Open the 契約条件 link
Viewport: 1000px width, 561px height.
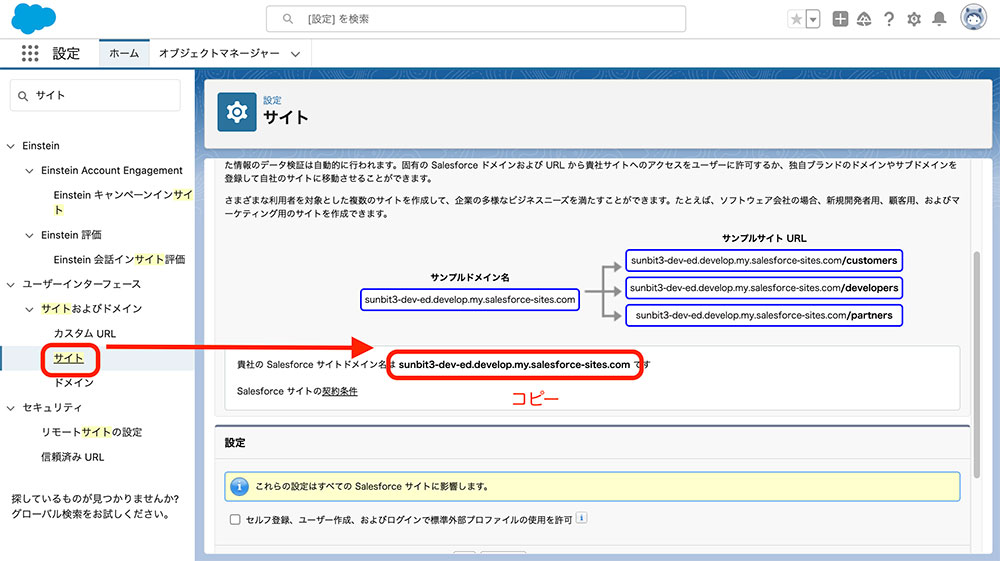[339, 391]
